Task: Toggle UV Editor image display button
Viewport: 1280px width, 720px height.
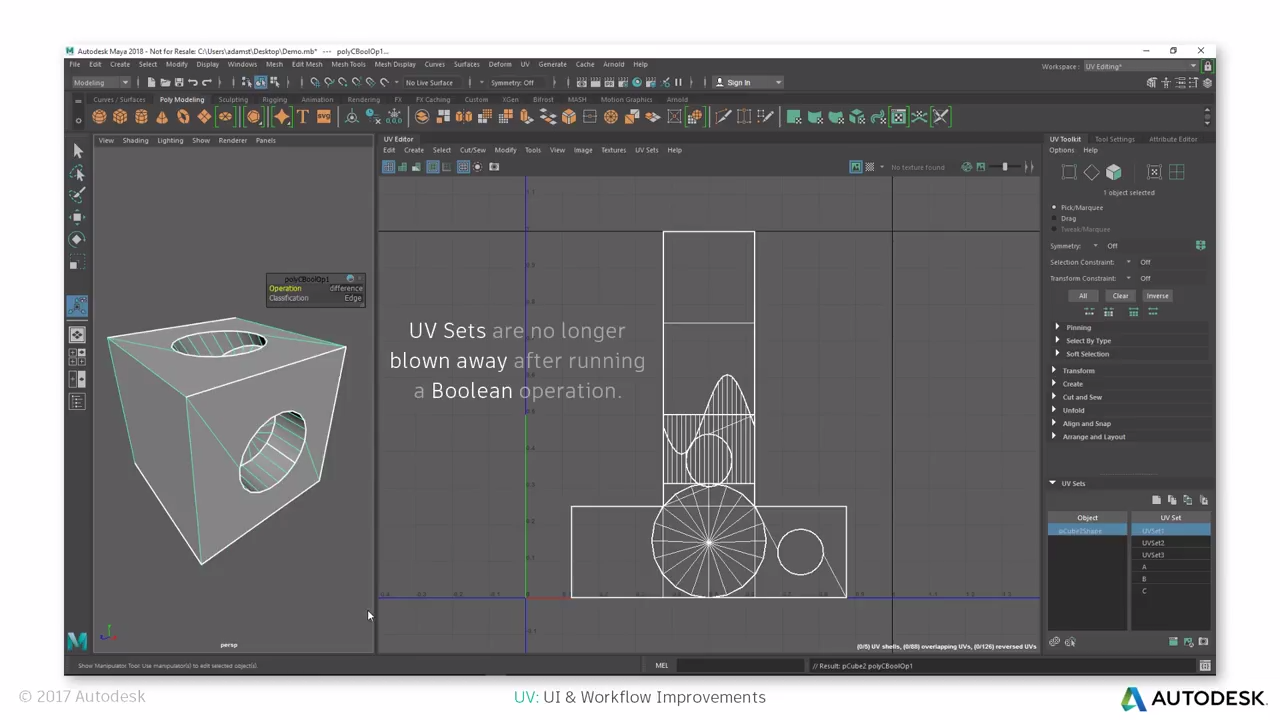Action: click(x=855, y=167)
